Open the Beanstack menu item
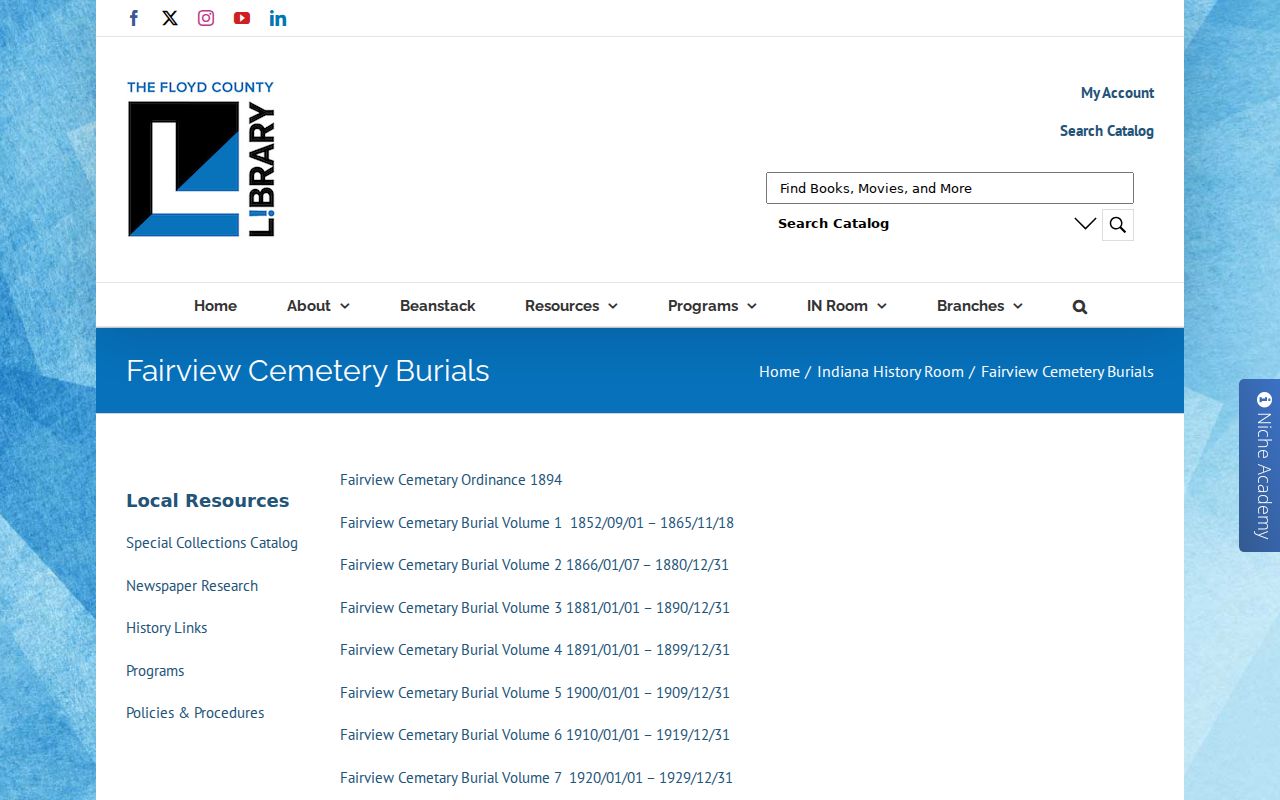Image resolution: width=1280 pixels, height=800 pixels. 437,306
